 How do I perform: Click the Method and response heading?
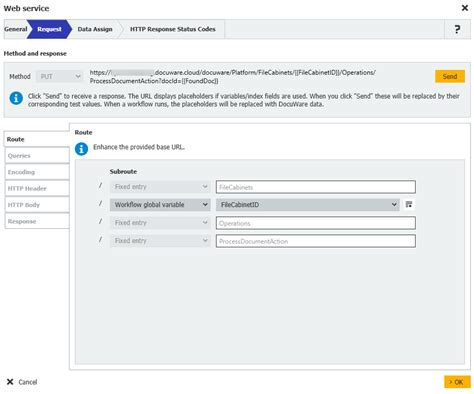pyautogui.click(x=35, y=53)
